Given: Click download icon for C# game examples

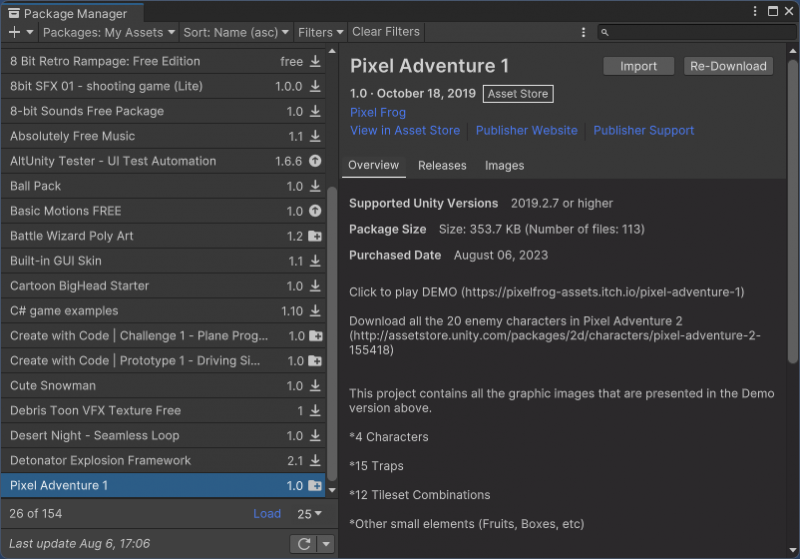Looking at the screenshot, I should tap(315, 311).
